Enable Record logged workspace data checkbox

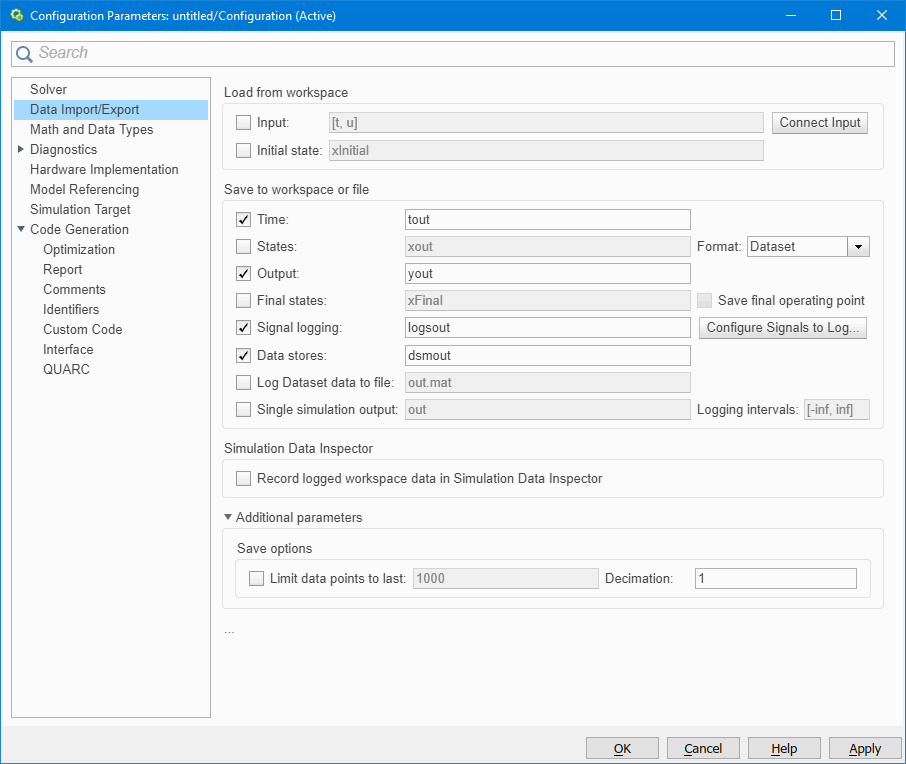click(x=243, y=479)
